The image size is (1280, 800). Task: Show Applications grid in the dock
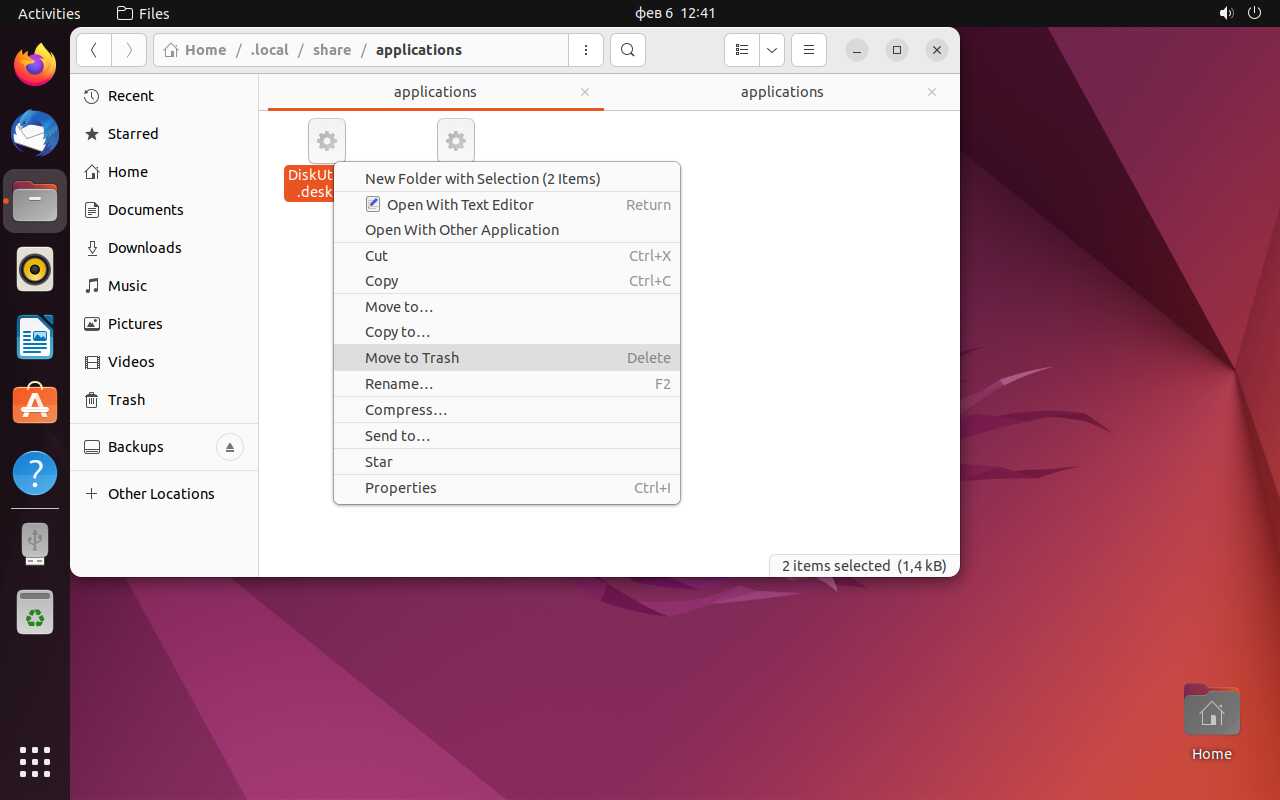coord(35,762)
